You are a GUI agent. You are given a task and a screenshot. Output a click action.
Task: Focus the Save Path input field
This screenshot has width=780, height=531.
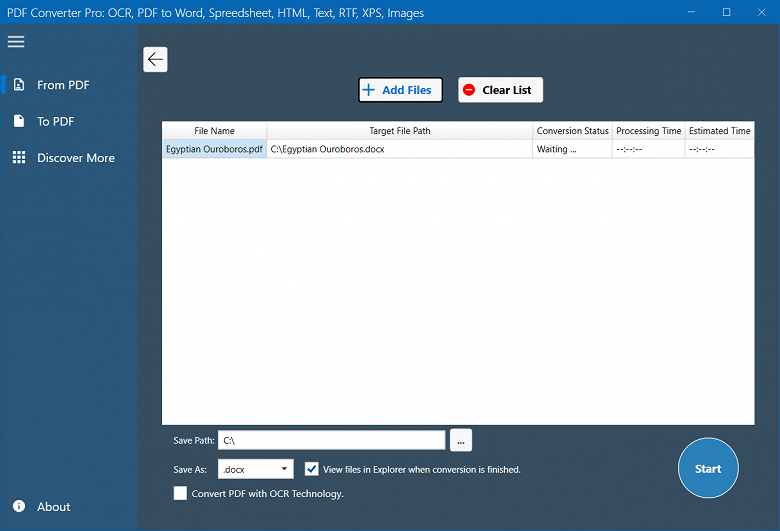pos(331,440)
